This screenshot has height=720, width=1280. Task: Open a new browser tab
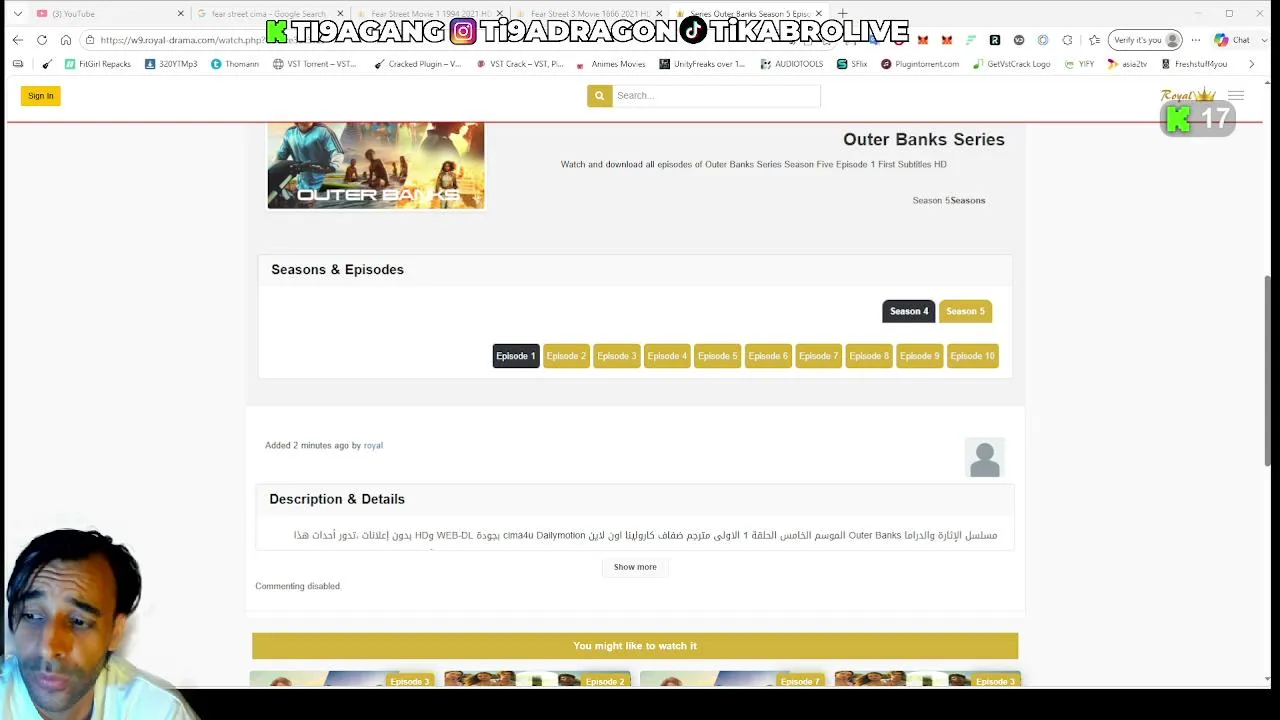(x=843, y=14)
